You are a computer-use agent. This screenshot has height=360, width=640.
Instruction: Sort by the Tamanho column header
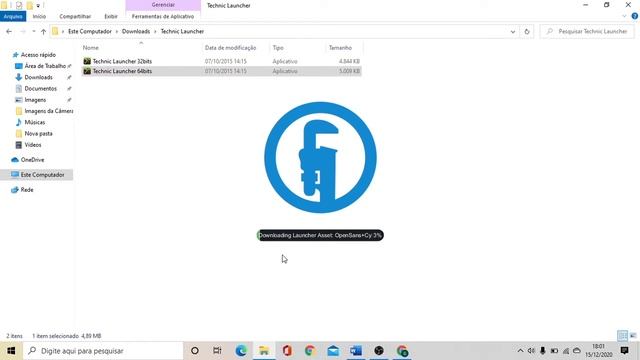(340, 48)
